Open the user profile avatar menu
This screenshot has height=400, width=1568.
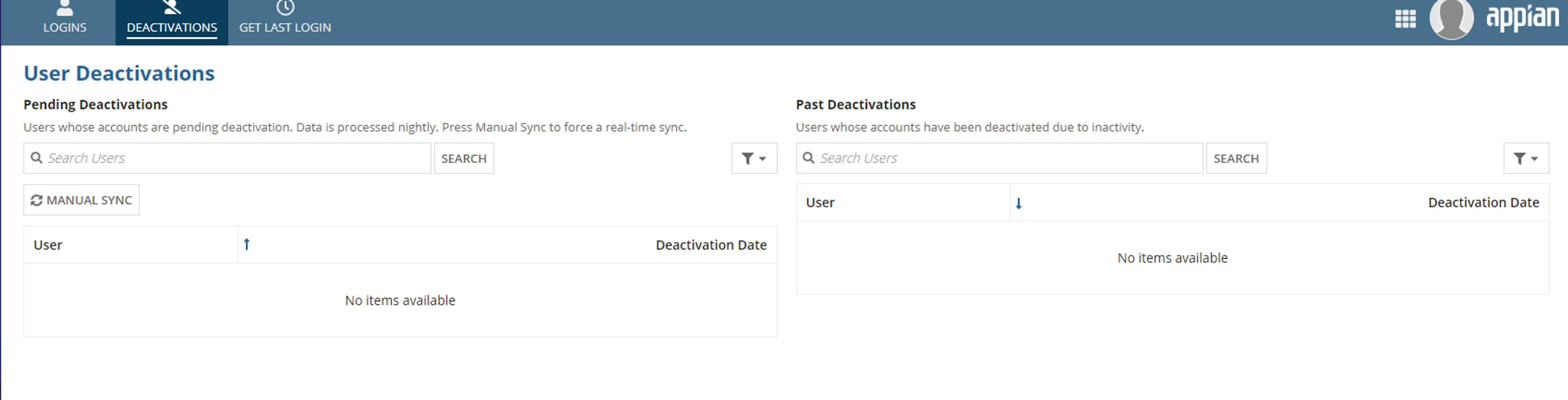coord(1451,19)
